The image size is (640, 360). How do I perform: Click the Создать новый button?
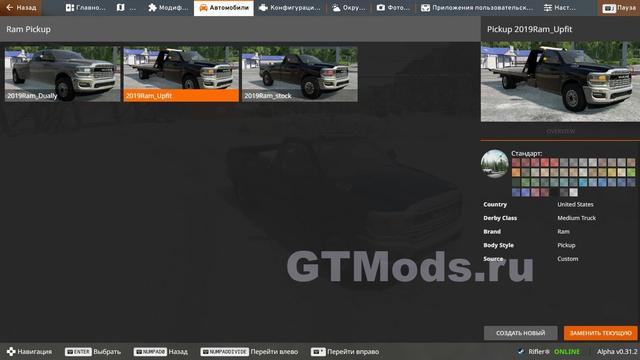click(520, 333)
